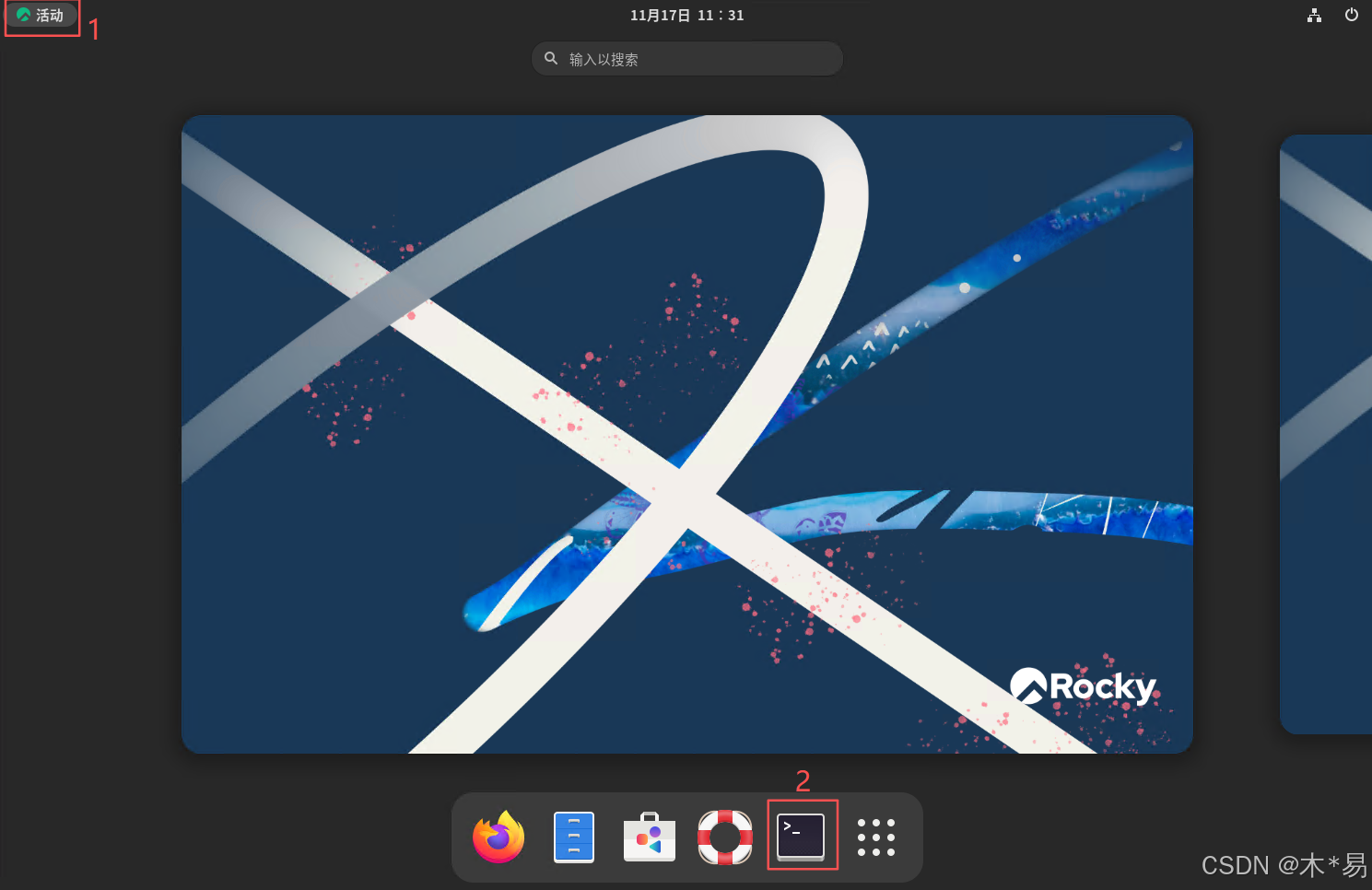Open the Help lifebuoy icon
Viewport: 1372px width, 890px height.
coord(725,837)
